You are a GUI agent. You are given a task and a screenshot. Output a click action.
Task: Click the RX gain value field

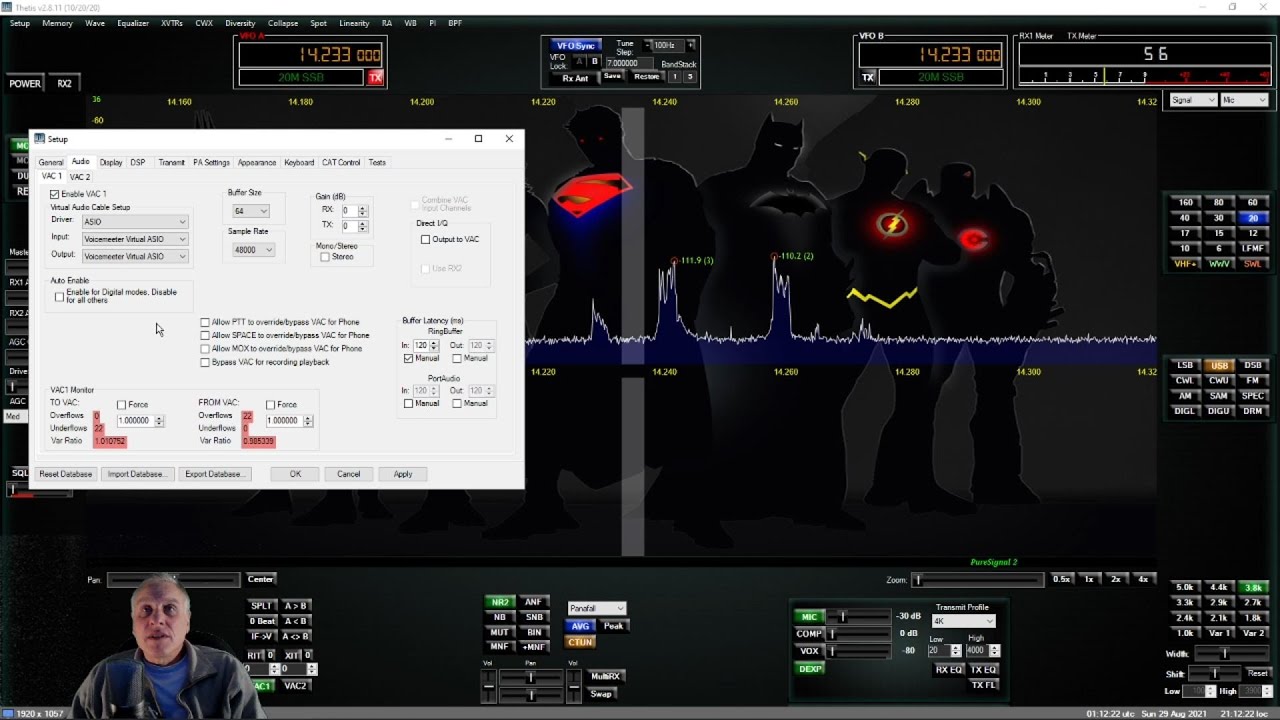pos(347,211)
